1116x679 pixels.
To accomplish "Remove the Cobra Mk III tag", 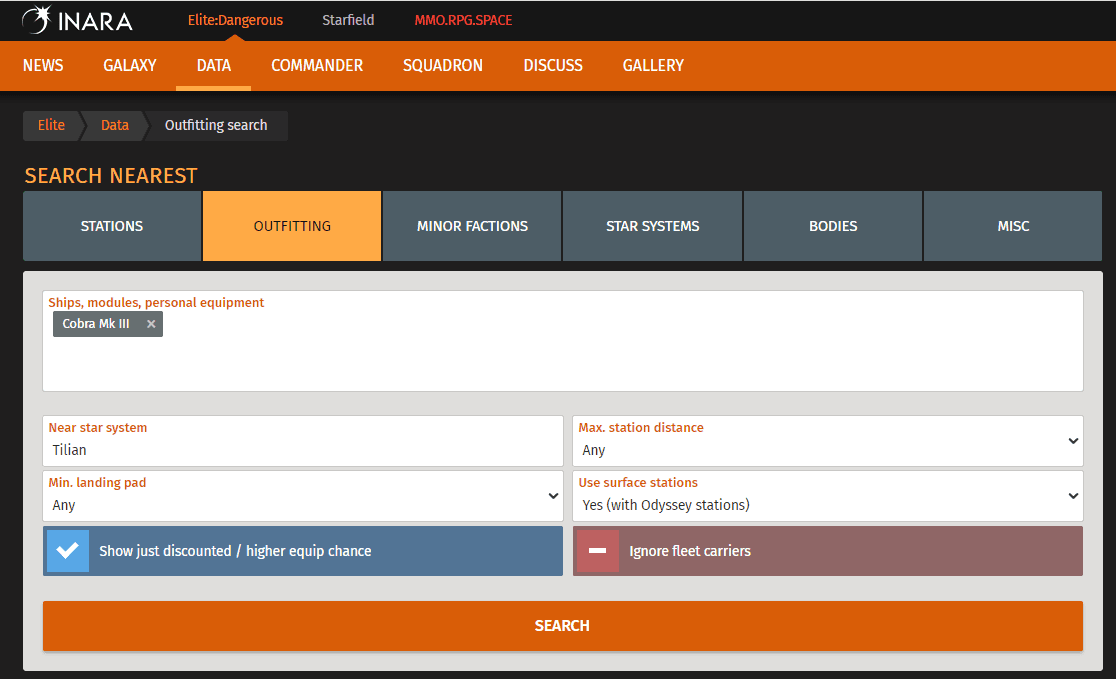I will (x=151, y=324).
